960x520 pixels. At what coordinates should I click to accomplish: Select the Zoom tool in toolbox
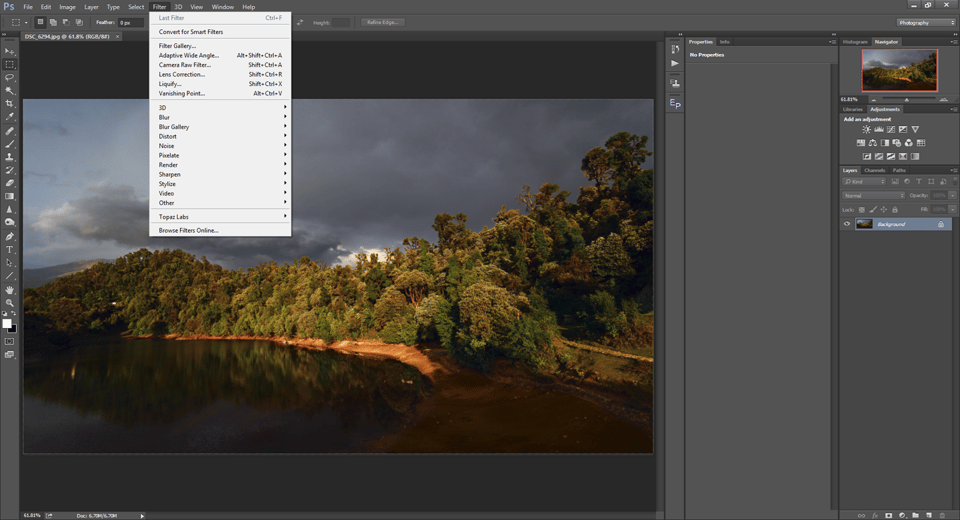9,303
